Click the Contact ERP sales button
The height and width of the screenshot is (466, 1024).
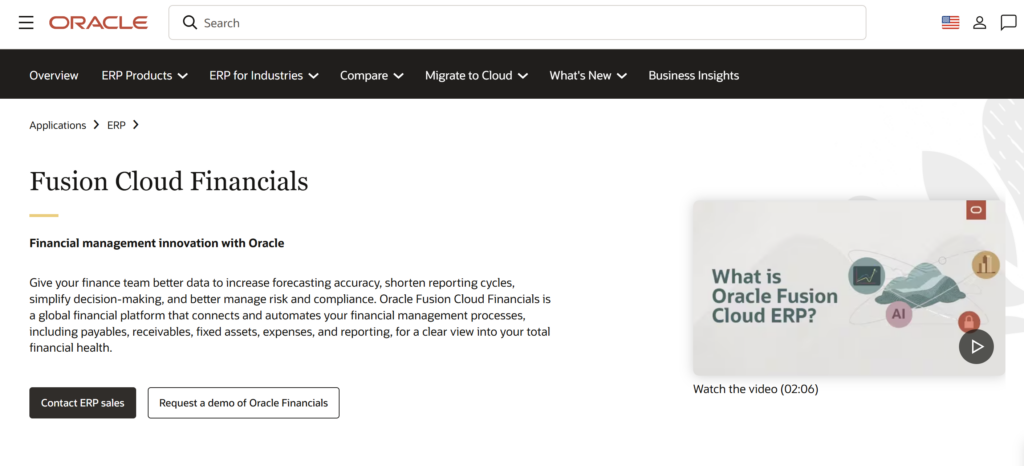(x=83, y=403)
